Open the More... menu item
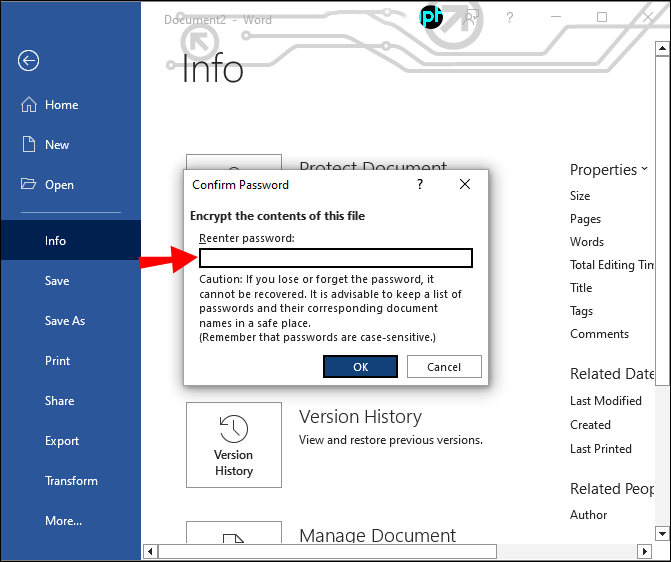This screenshot has width=671, height=562. [x=63, y=521]
